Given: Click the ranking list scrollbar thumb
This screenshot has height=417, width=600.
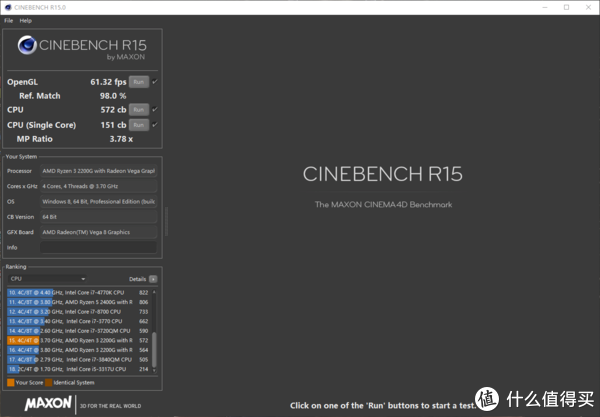Looking at the screenshot, I should coord(155,350).
